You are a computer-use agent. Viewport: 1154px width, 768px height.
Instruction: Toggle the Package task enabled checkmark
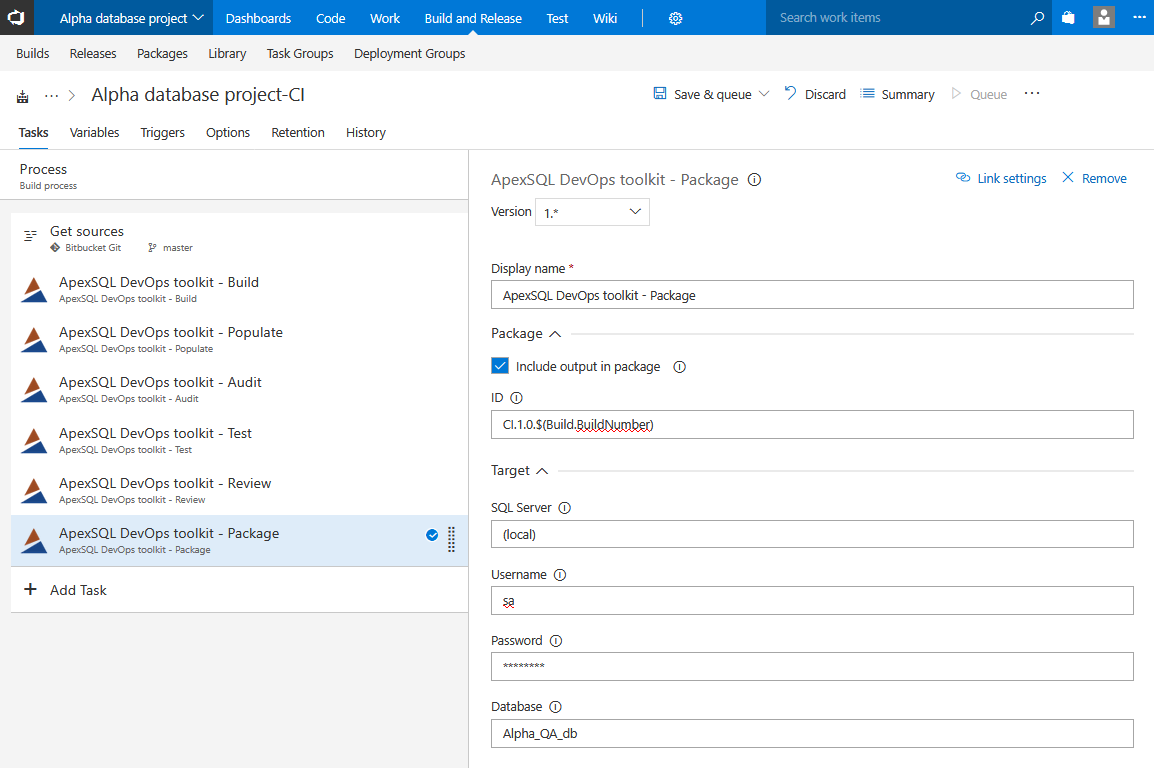(x=432, y=535)
